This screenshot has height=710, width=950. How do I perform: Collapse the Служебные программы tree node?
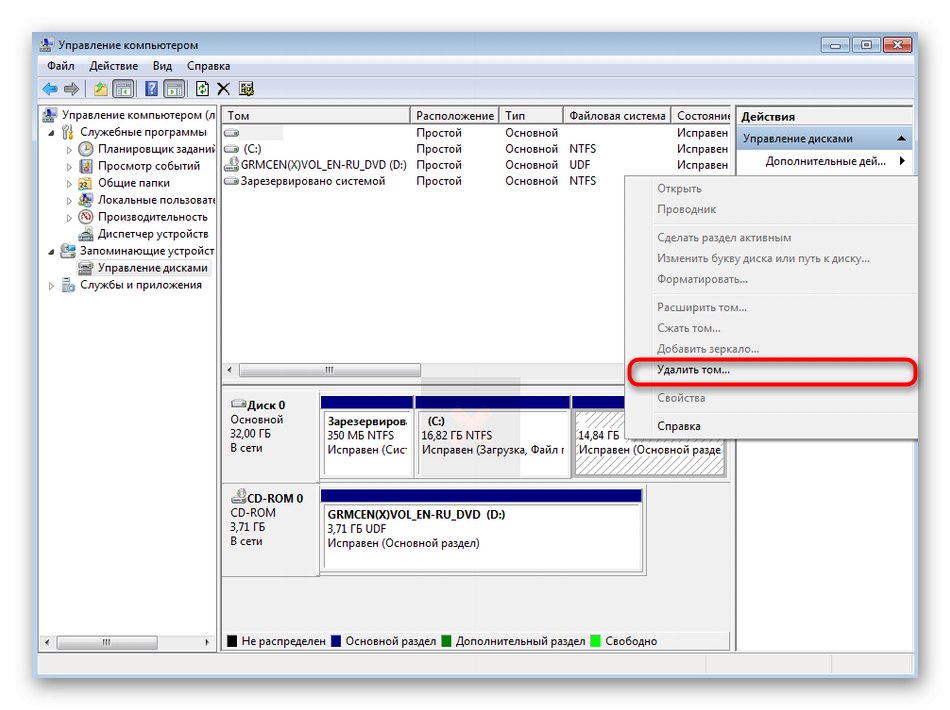[x=51, y=133]
